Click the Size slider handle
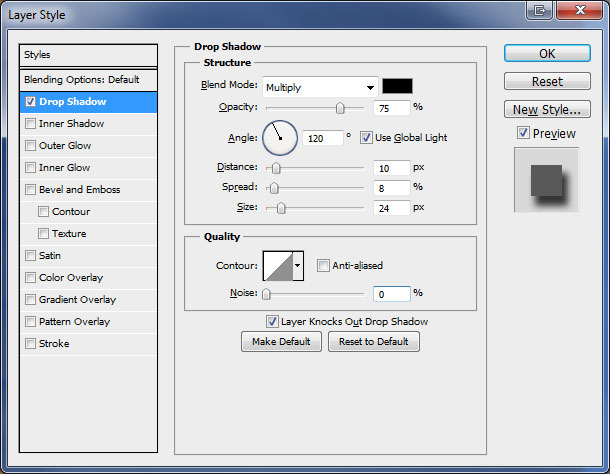This screenshot has height=474, width=610. [281, 208]
